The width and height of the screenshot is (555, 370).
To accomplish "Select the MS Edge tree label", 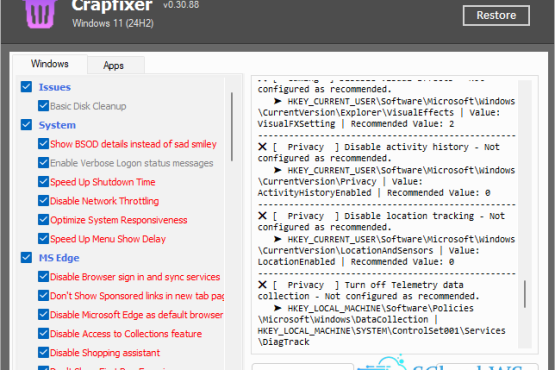I will pyautogui.click(x=59, y=258).
